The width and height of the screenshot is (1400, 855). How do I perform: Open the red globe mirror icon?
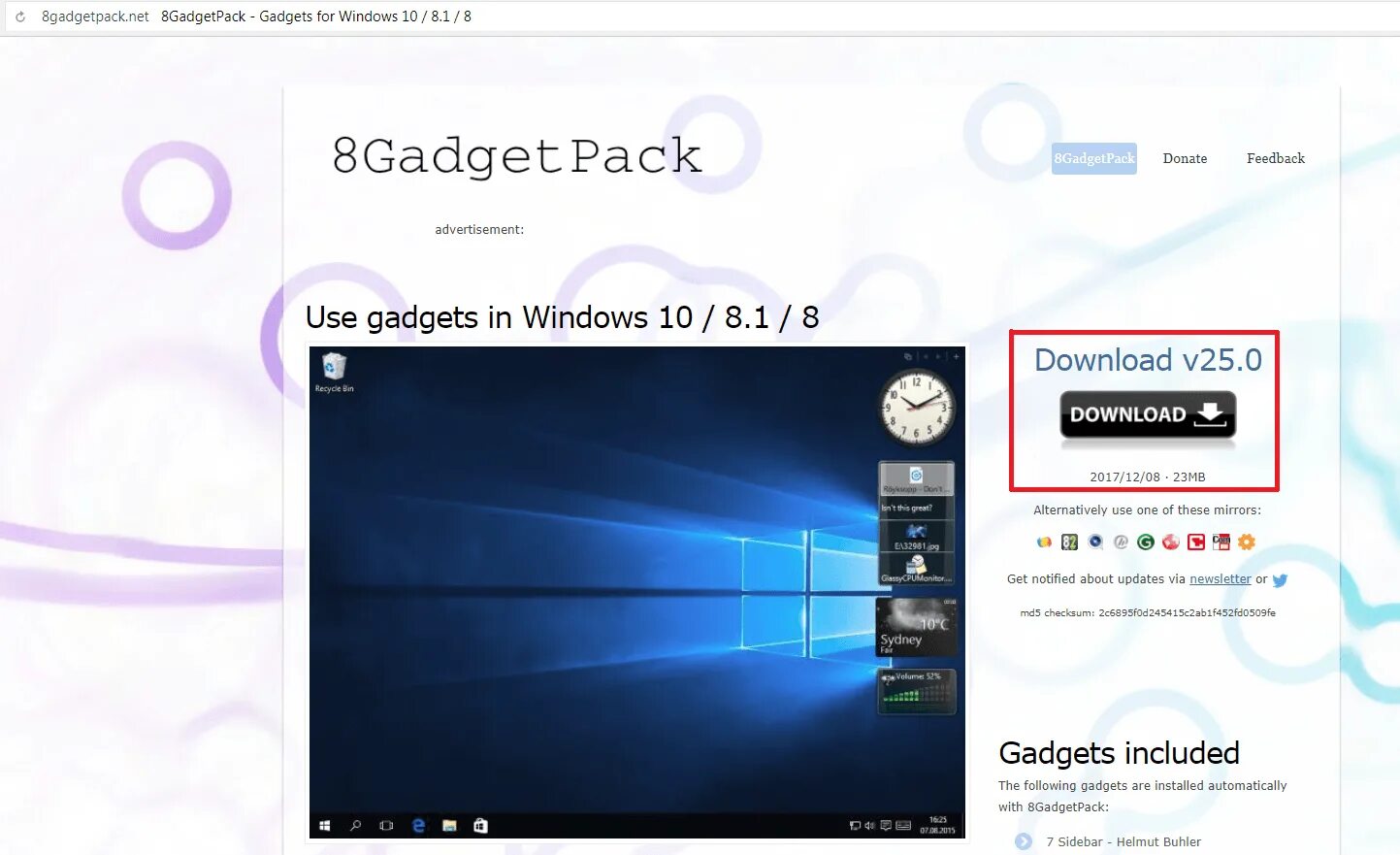pyautogui.click(x=1171, y=543)
